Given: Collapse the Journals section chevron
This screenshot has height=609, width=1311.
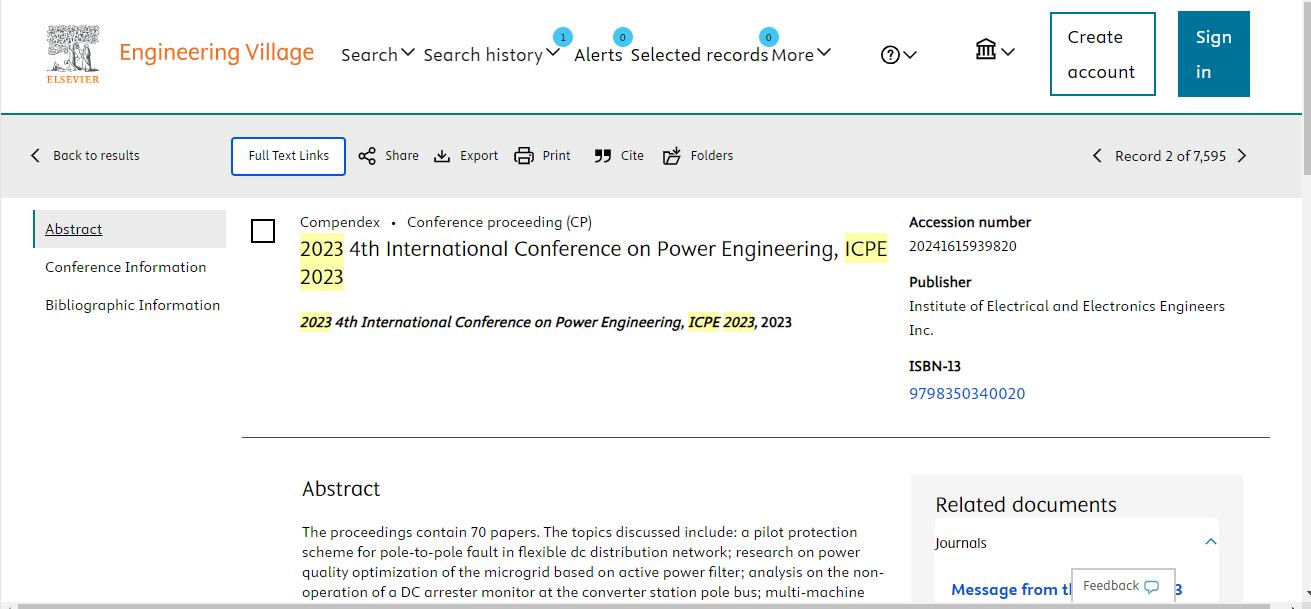Looking at the screenshot, I should click(x=1210, y=542).
